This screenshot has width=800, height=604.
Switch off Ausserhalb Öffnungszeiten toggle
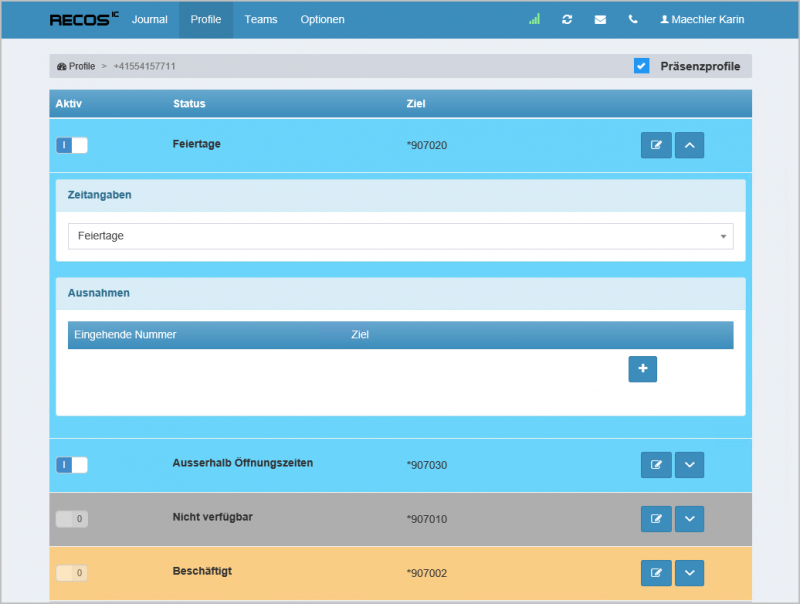click(x=72, y=465)
